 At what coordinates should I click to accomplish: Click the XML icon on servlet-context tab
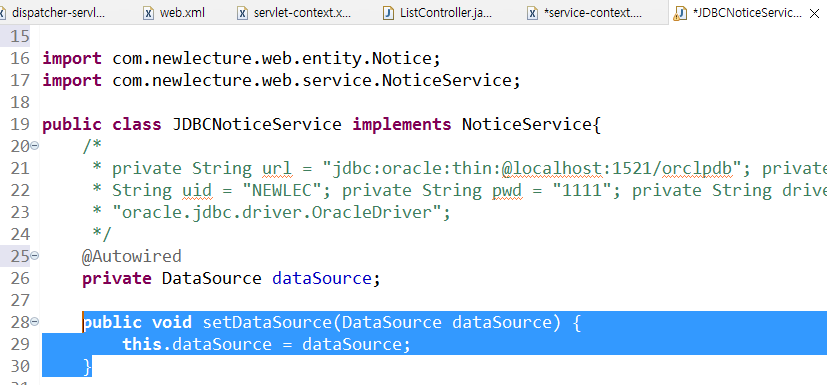(x=243, y=13)
